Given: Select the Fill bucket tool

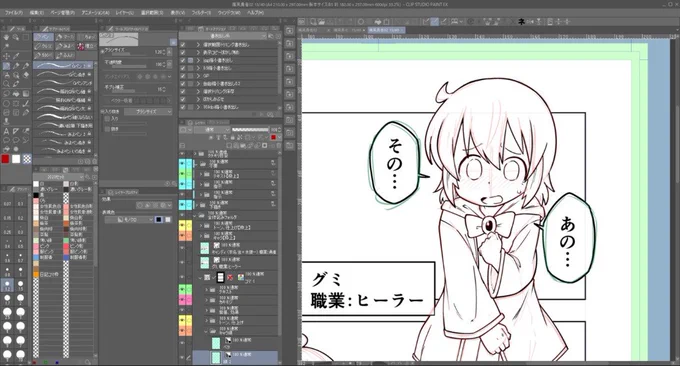Looking at the screenshot, I should point(16,93).
